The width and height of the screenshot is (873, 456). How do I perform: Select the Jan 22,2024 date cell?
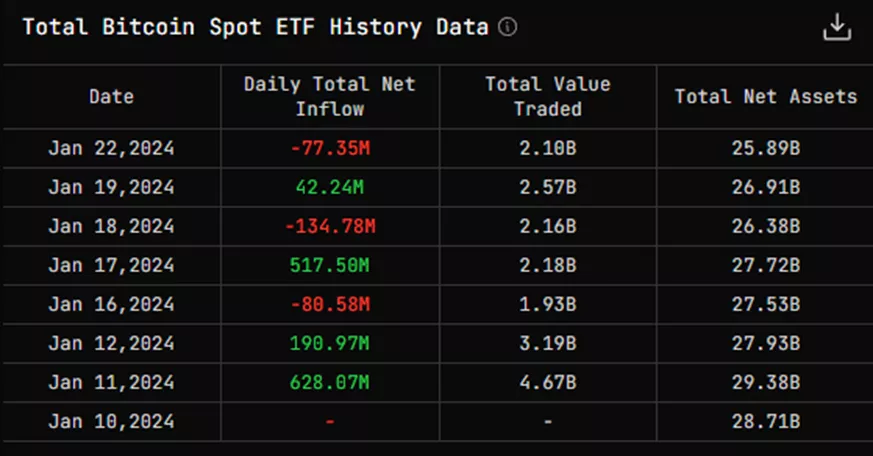pos(111,149)
